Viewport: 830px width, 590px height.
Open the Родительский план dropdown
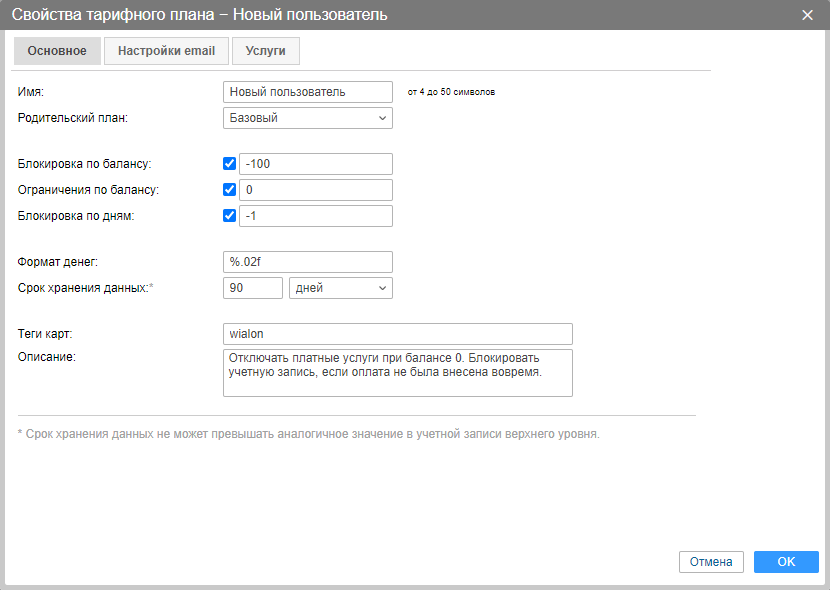(308, 118)
